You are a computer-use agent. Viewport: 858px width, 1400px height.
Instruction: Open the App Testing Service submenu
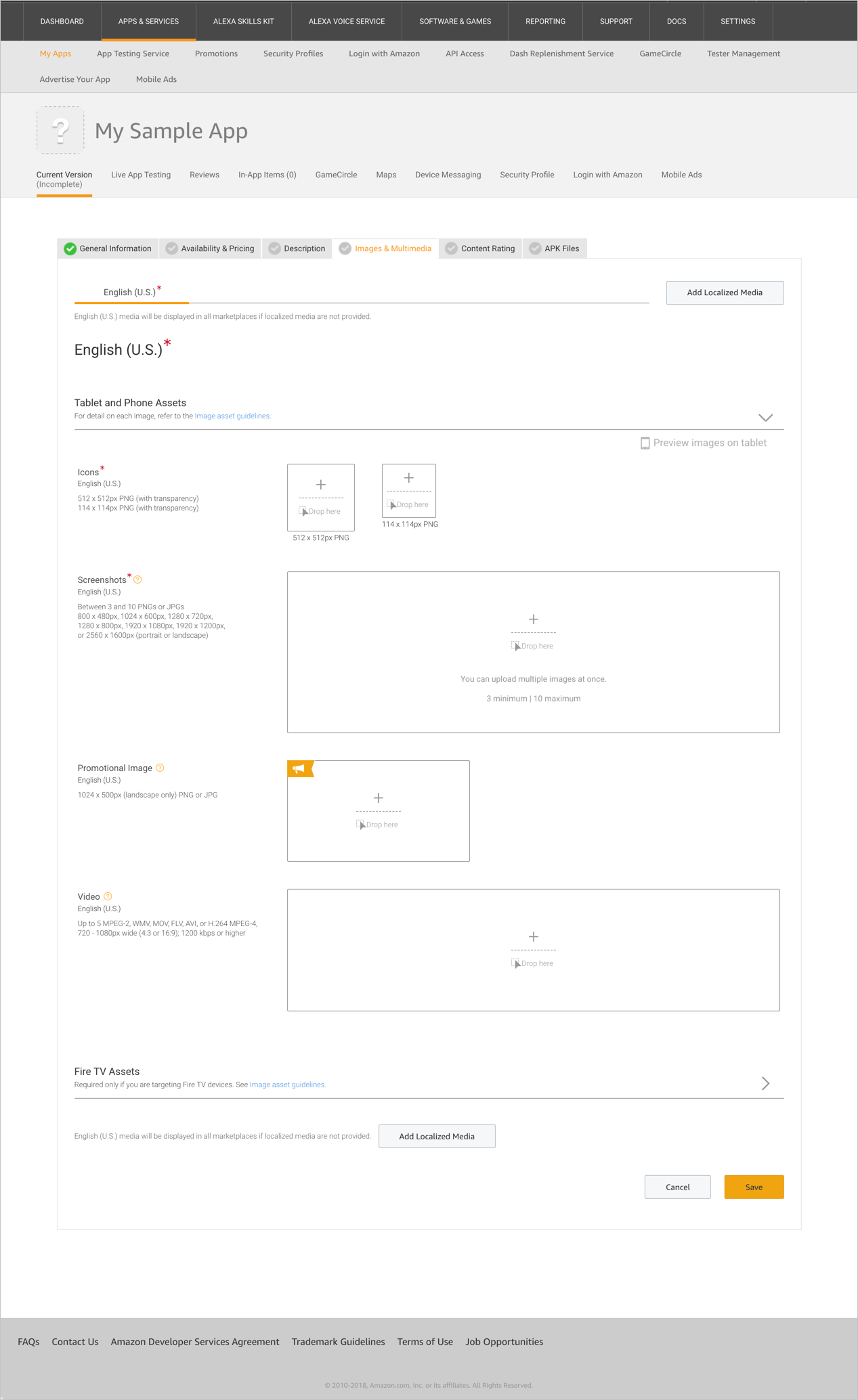coord(133,53)
